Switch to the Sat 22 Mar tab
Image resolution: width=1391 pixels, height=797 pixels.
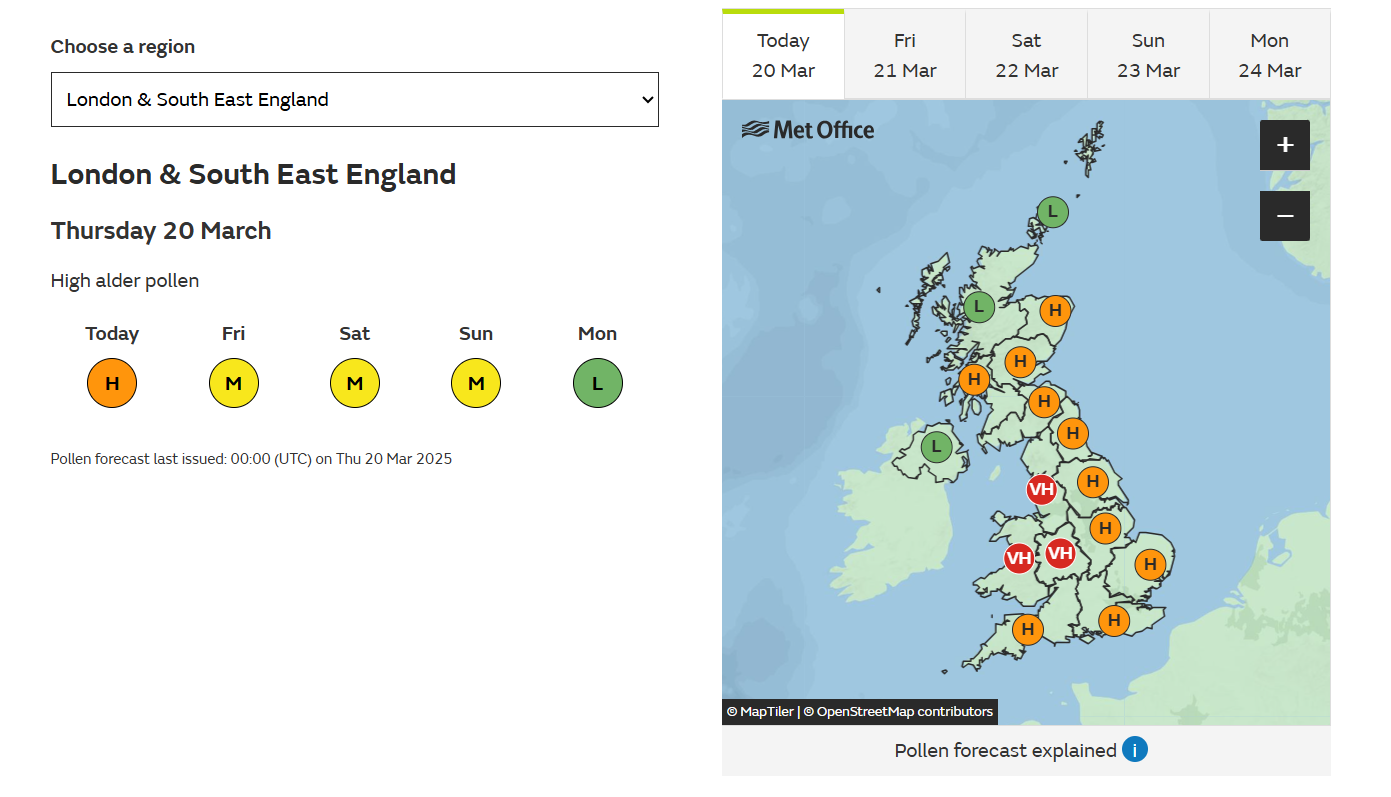(1026, 55)
